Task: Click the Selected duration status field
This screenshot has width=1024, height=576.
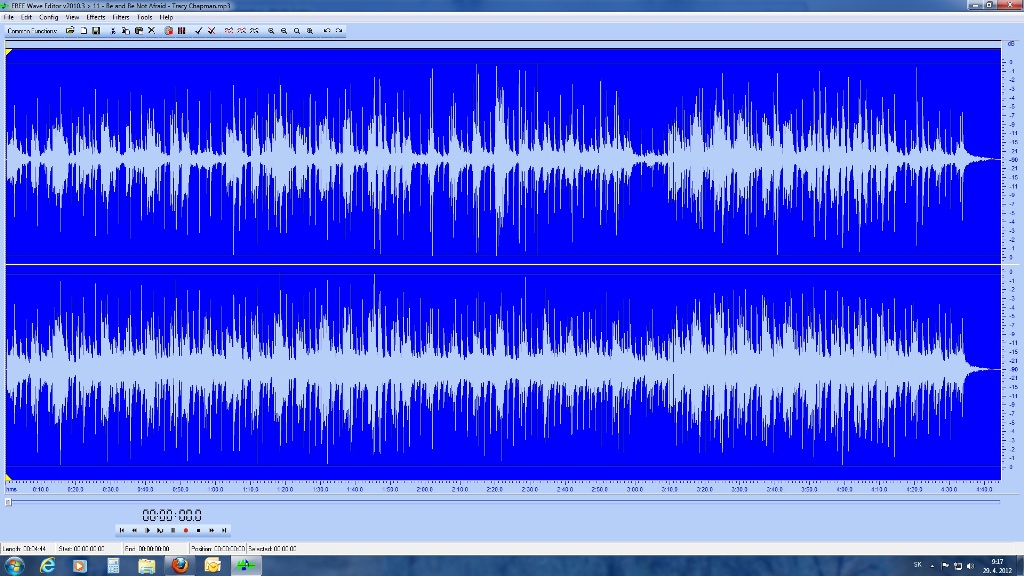Action: click(x=272, y=549)
